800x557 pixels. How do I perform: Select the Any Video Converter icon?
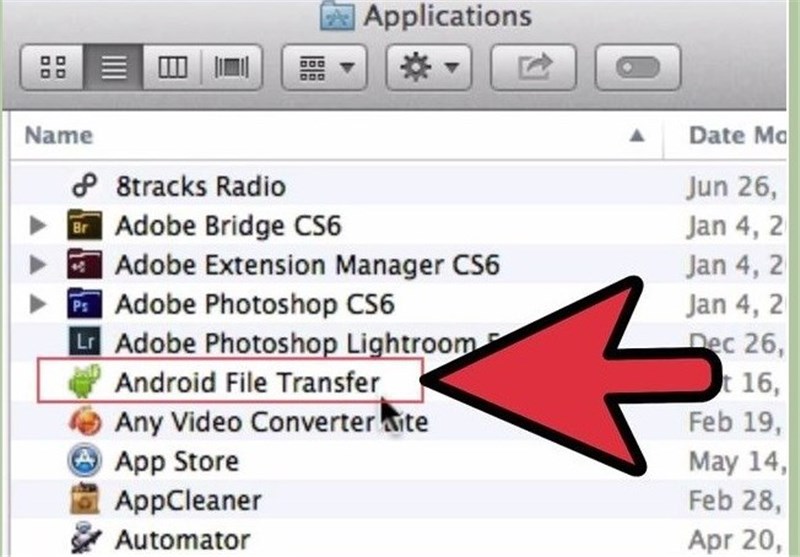(85, 421)
